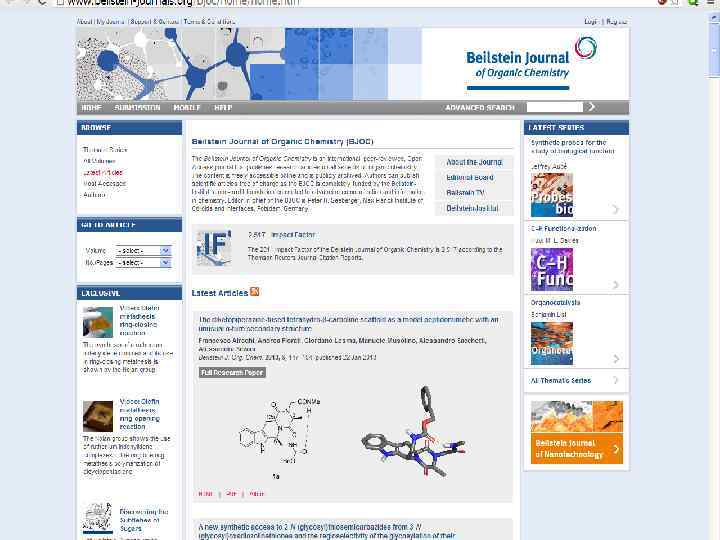Viewport: 720px width, 540px height.
Task: Click the PDF link under article figure
Action: pyautogui.click(x=231, y=494)
